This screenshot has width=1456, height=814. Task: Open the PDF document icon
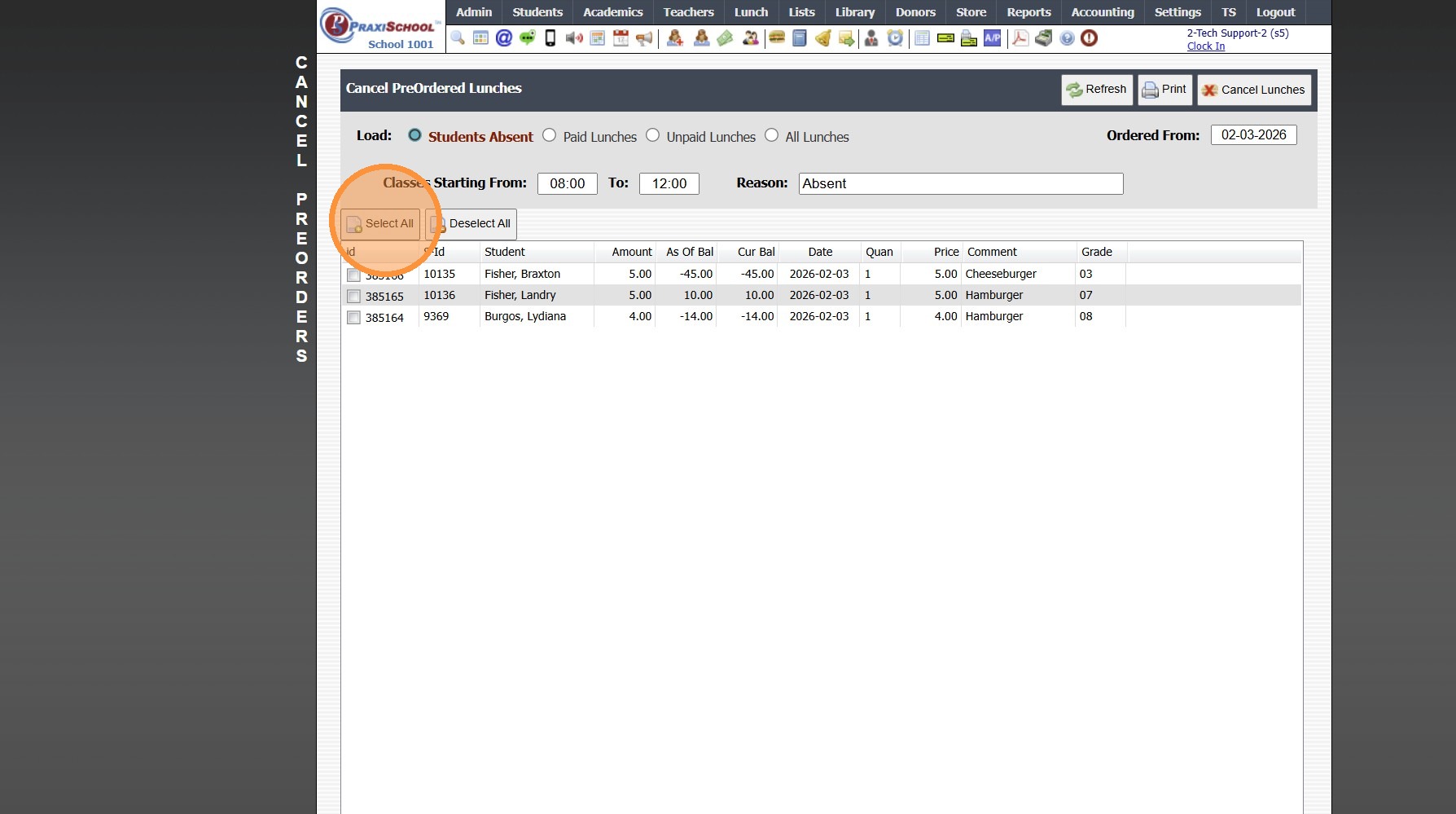(1020, 38)
